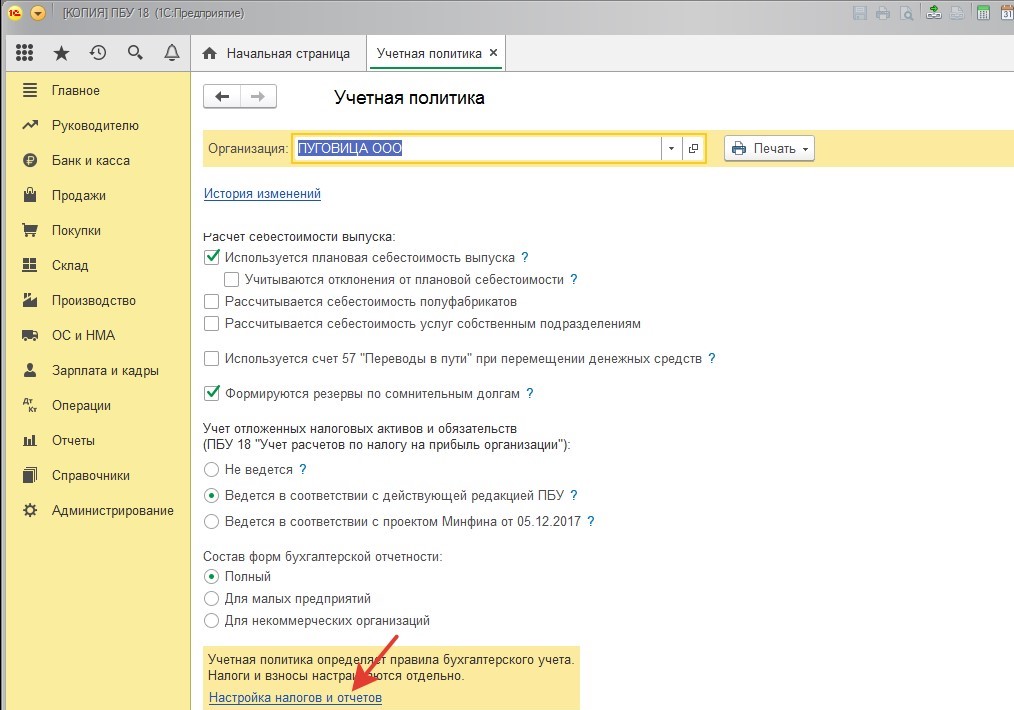Open the Печать dropdown button
Screen dimensions: 1014x710
click(x=769, y=149)
